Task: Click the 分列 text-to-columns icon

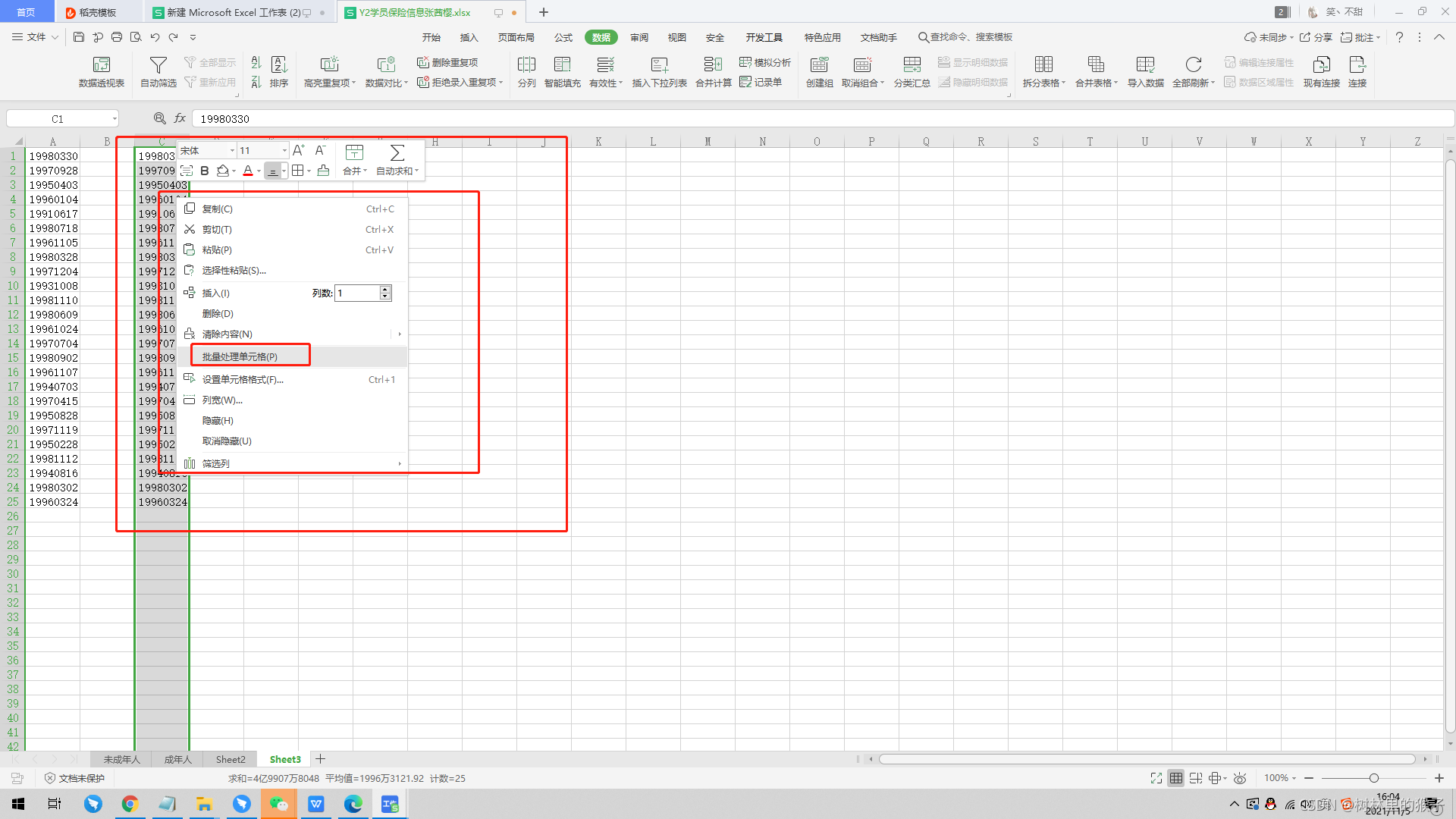Action: click(x=526, y=72)
